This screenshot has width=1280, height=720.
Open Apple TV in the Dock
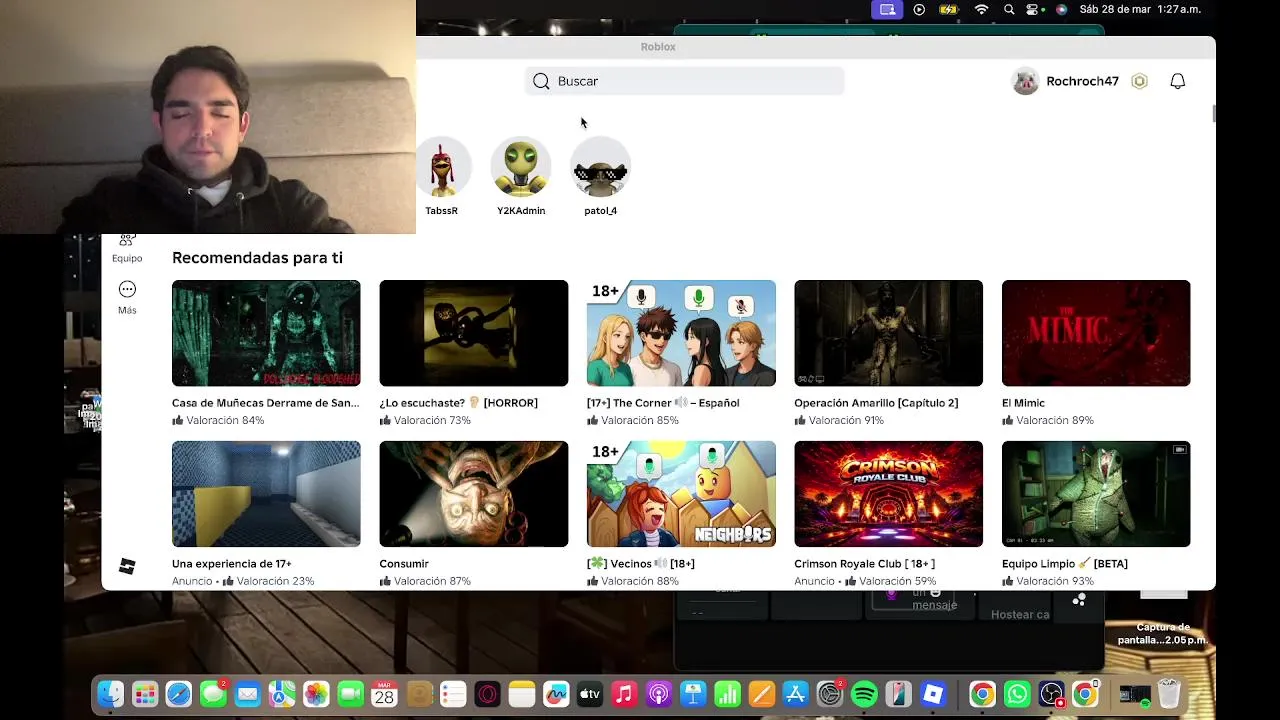[x=590, y=694]
